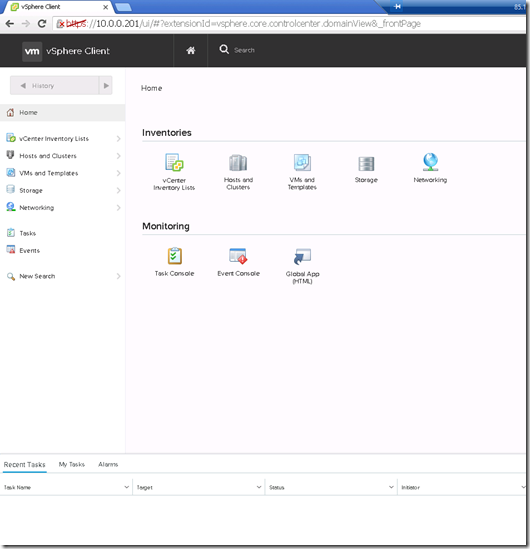The image size is (530, 549).
Task: Open Tasks in sidebar
Action: (28, 233)
